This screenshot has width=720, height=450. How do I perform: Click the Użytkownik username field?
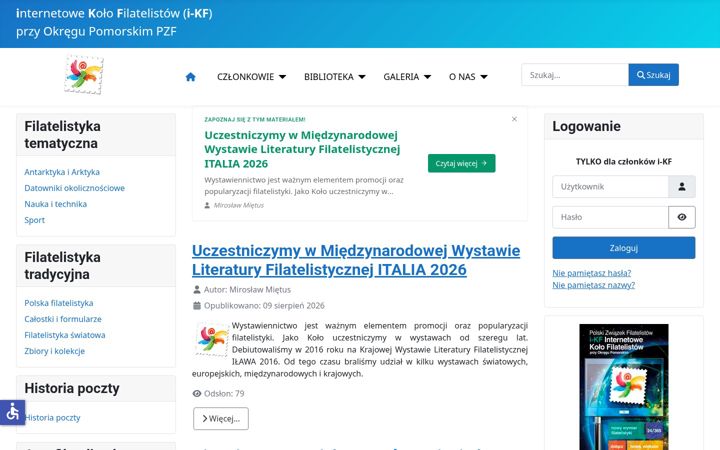point(610,186)
